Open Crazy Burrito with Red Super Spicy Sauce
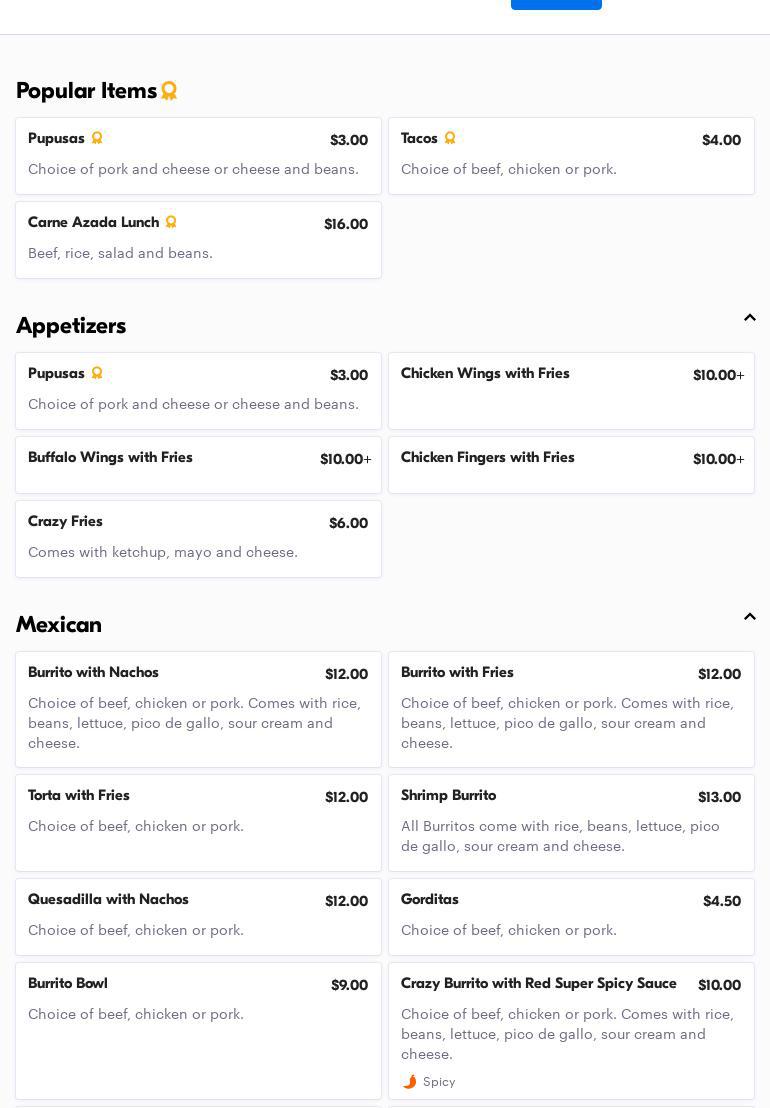770x1108 pixels. tap(571, 1030)
